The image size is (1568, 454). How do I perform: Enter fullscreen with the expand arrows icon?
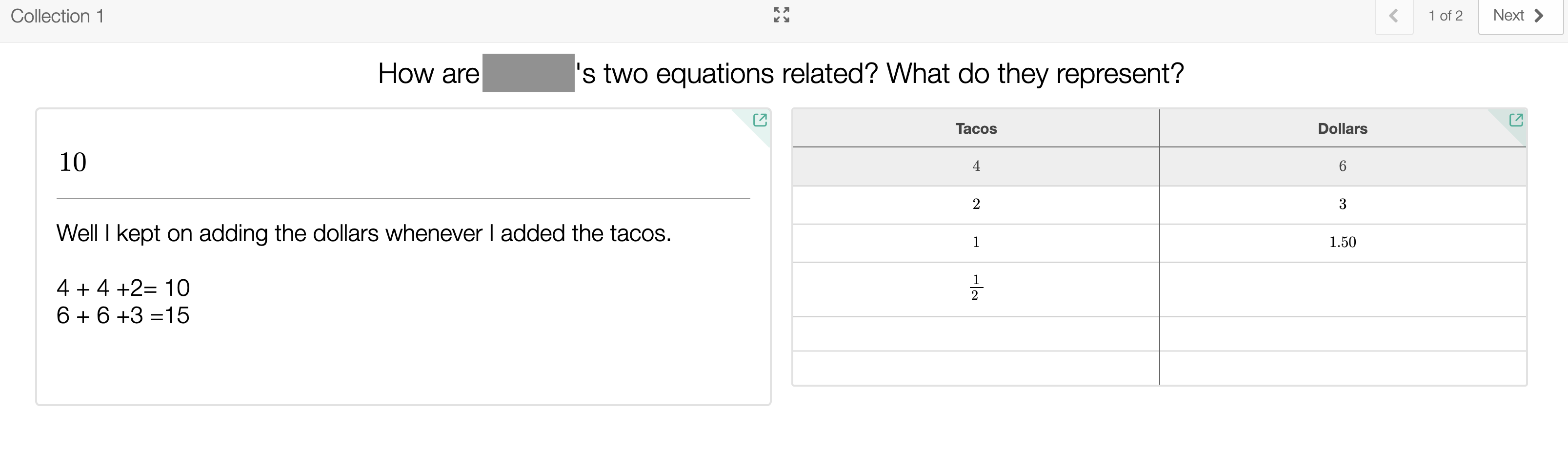point(782,15)
